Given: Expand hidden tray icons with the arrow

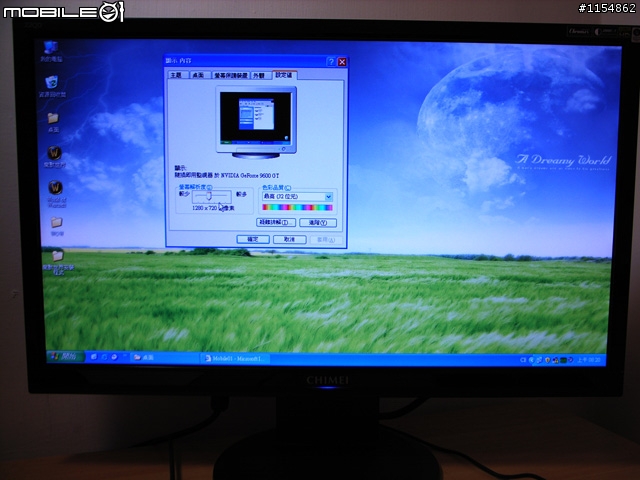Looking at the screenshot, I should pyautogui.click(x=531, y=360).
